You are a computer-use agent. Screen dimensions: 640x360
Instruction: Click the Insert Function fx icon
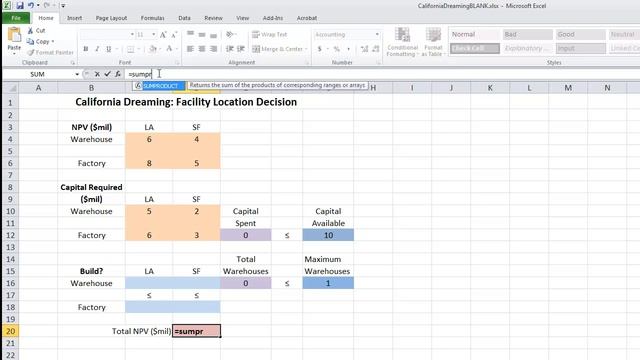pos(118,74)
